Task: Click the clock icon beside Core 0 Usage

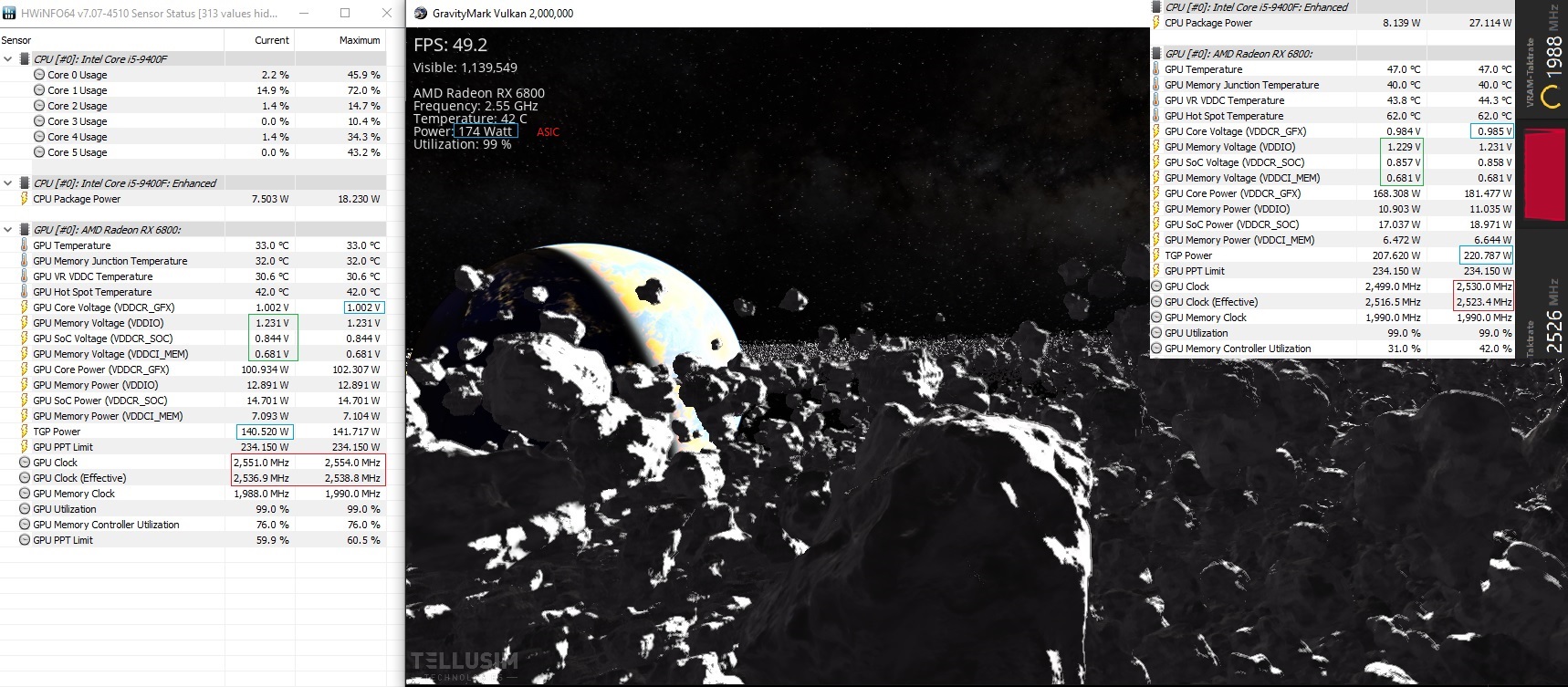Action: 39,75
